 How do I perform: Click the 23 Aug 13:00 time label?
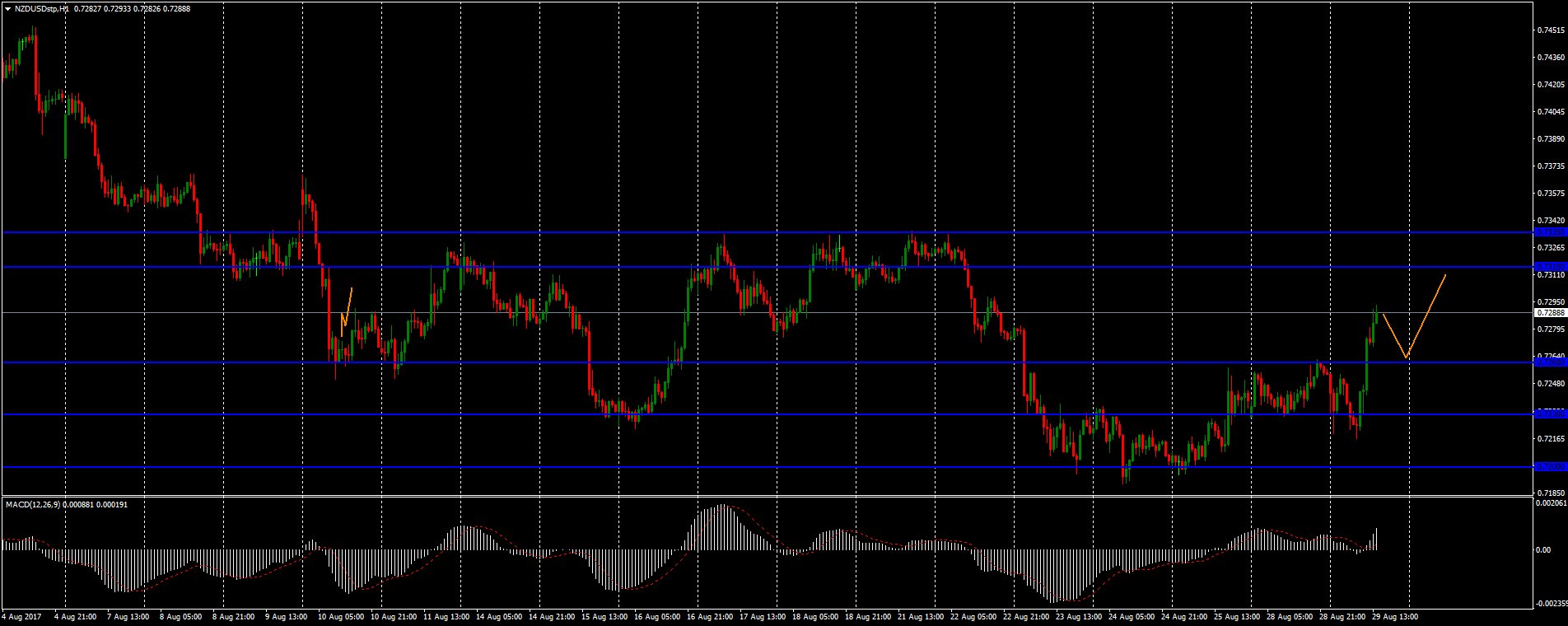[x=1079, y=616]
